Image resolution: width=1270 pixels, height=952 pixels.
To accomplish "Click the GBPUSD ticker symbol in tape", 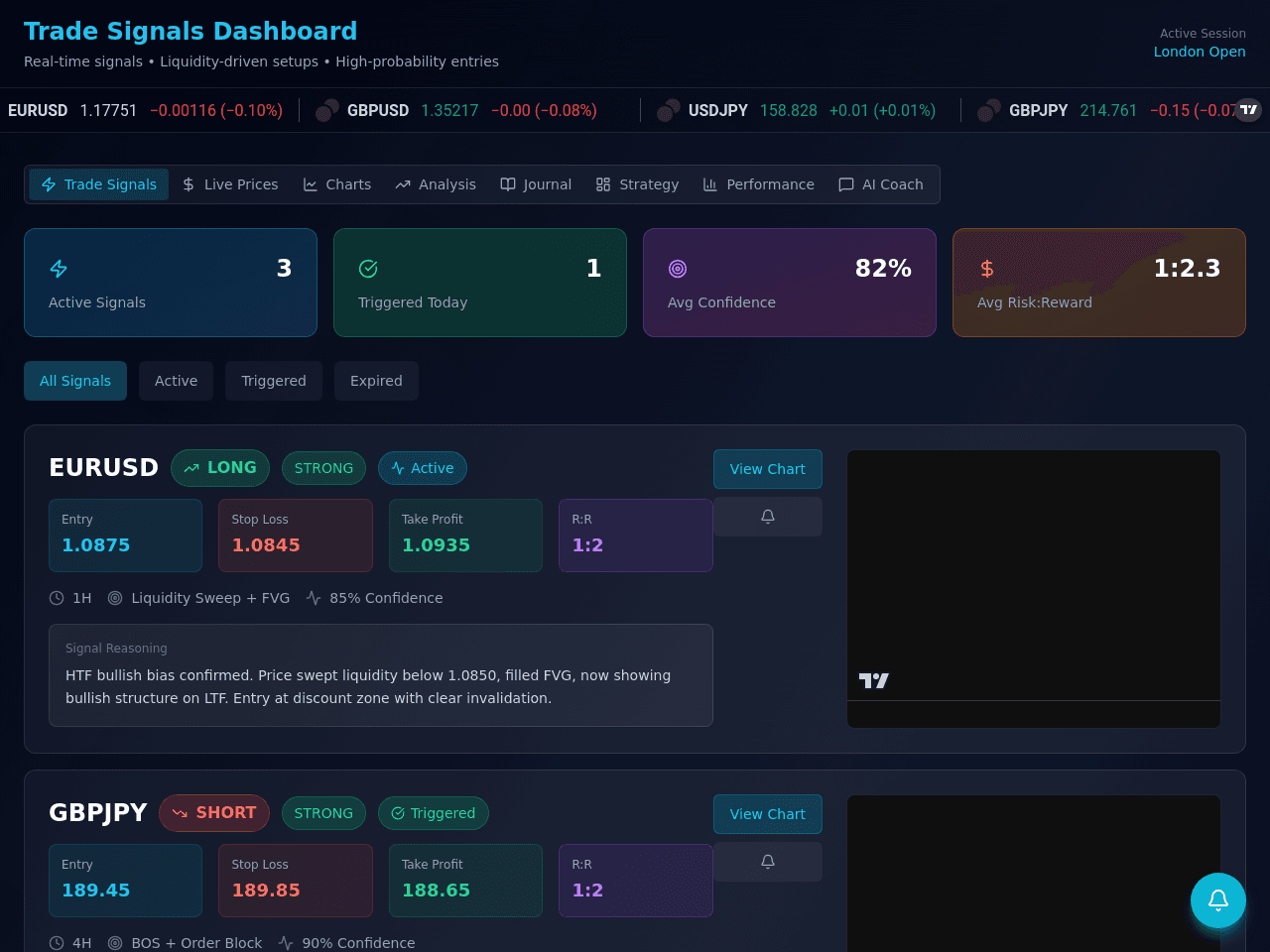I will click(378, 110).
